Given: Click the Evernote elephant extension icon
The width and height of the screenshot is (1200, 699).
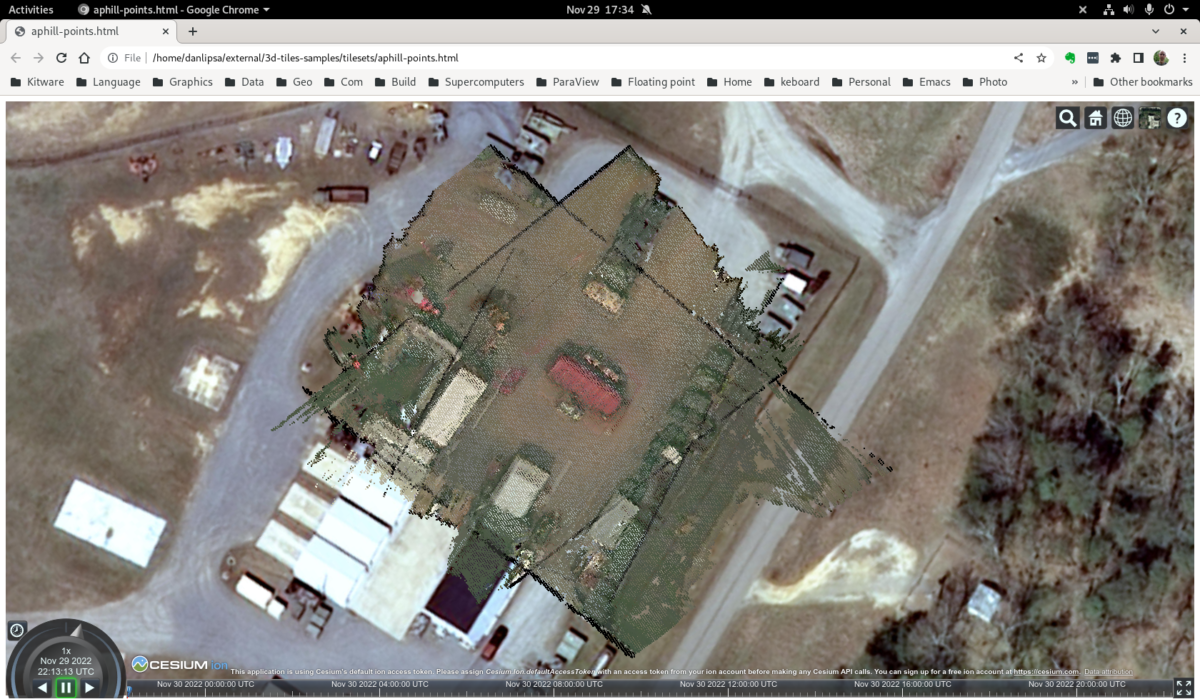Looking at the screenshot, I should 1069,58.
